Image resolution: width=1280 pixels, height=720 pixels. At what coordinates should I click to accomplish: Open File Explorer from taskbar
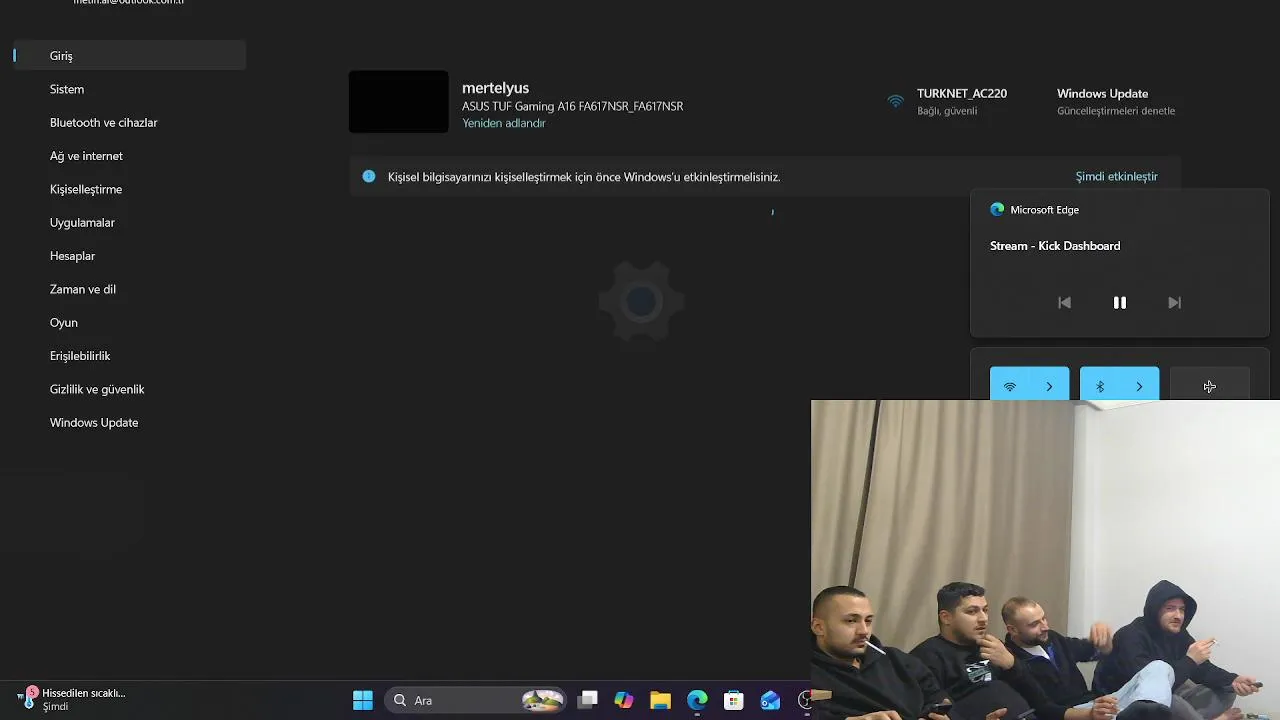point(660,700)
